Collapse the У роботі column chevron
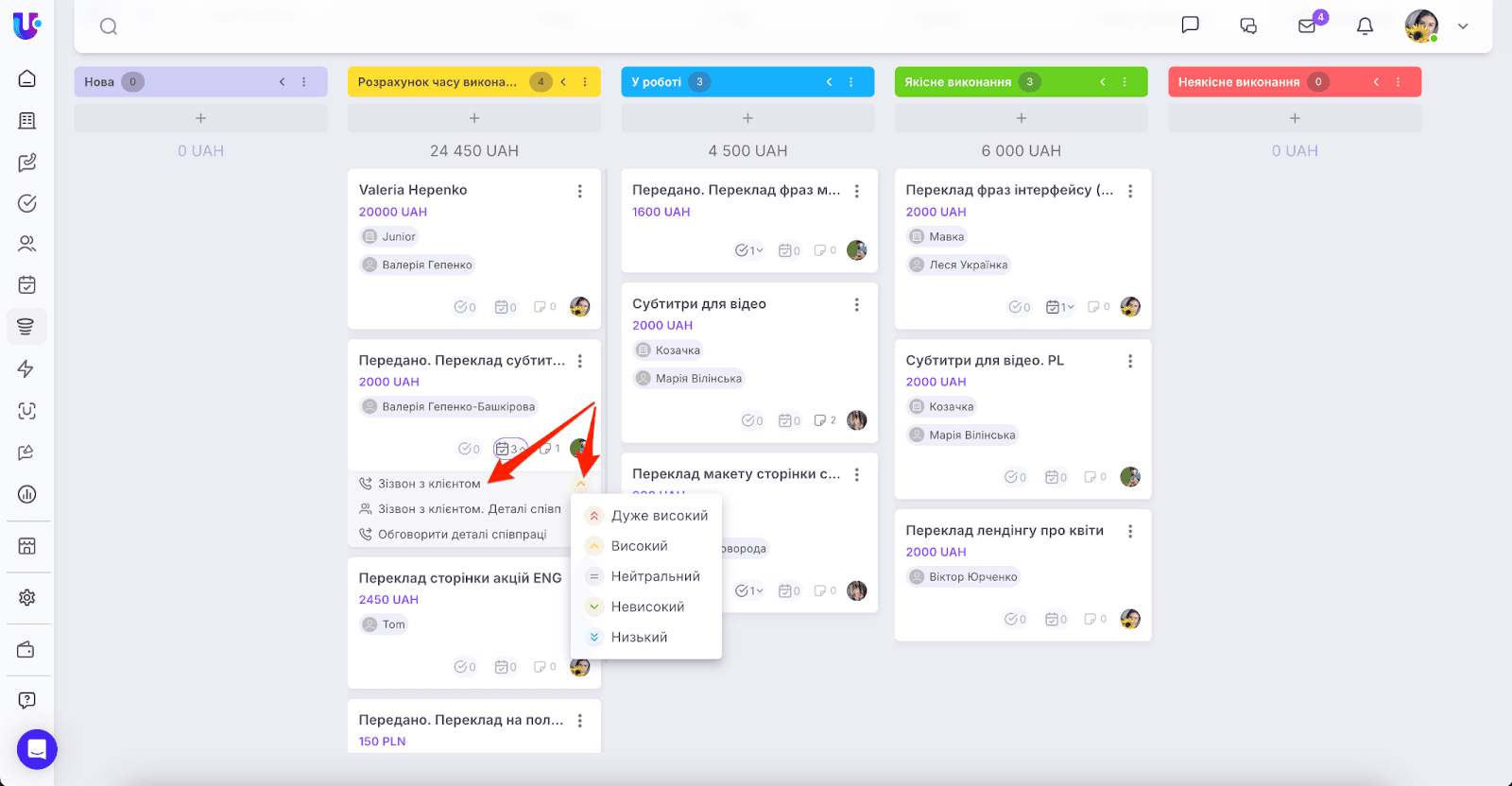The width and height of the screenshot is (1512, 786). 829,82
